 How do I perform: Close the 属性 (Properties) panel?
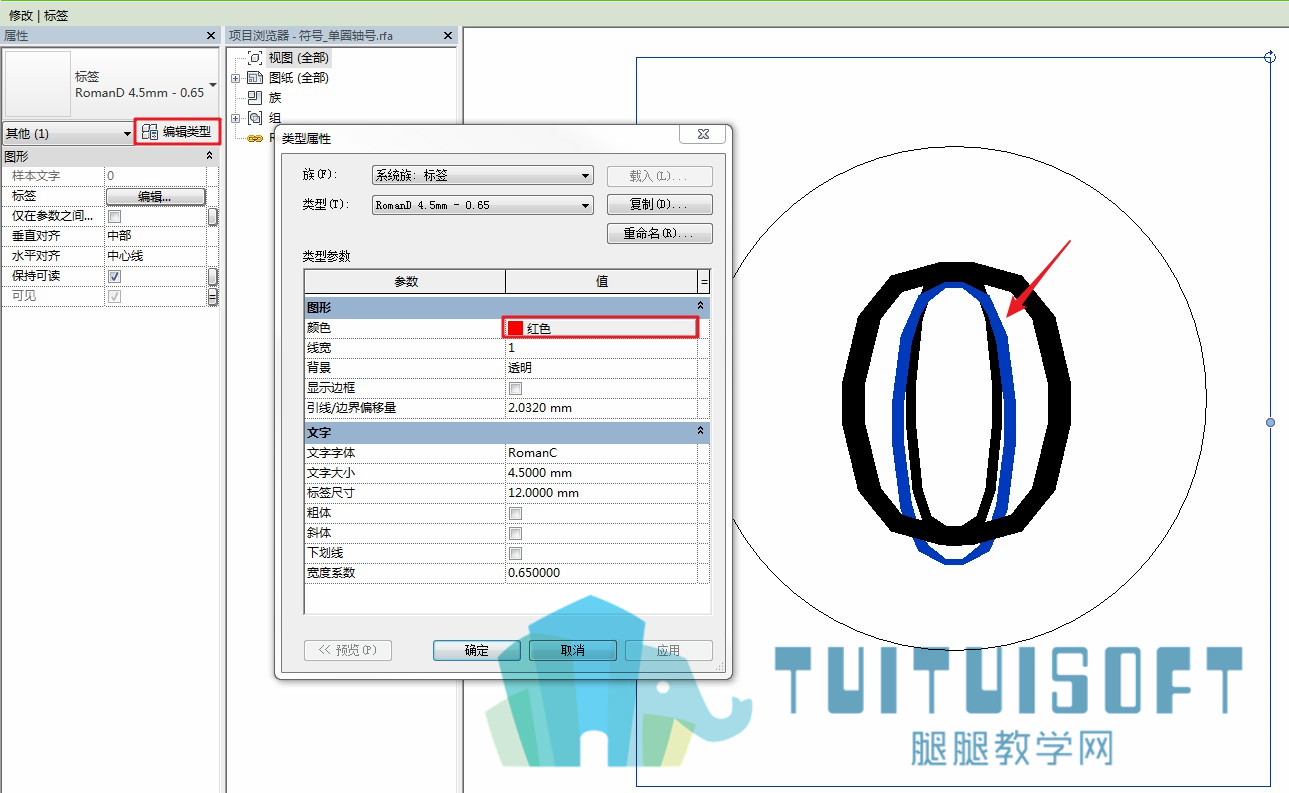(211, 35)
